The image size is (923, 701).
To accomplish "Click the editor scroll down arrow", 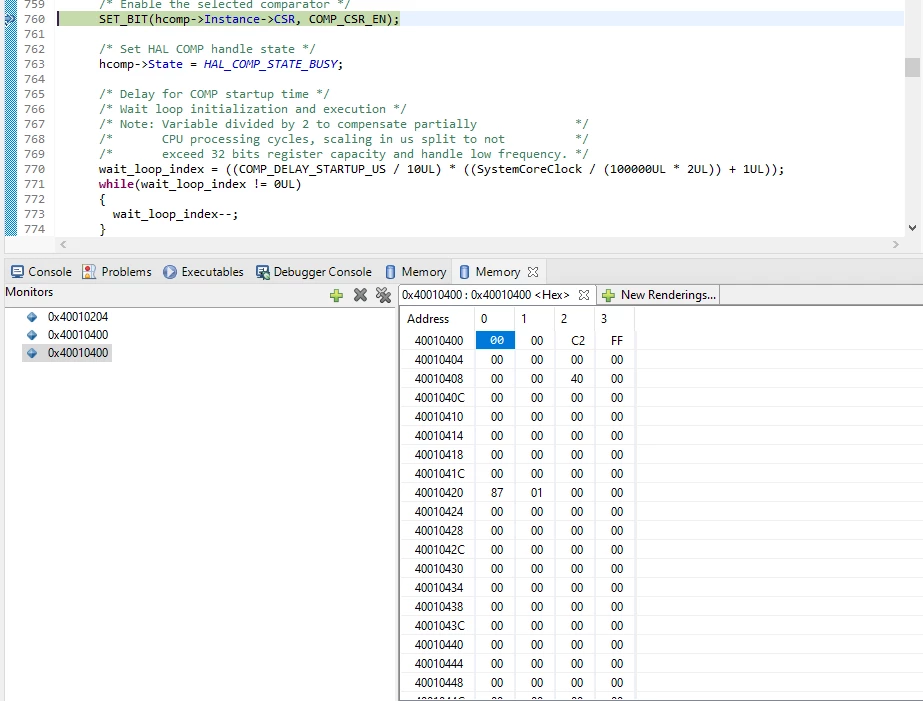I will tap(912, 228).
